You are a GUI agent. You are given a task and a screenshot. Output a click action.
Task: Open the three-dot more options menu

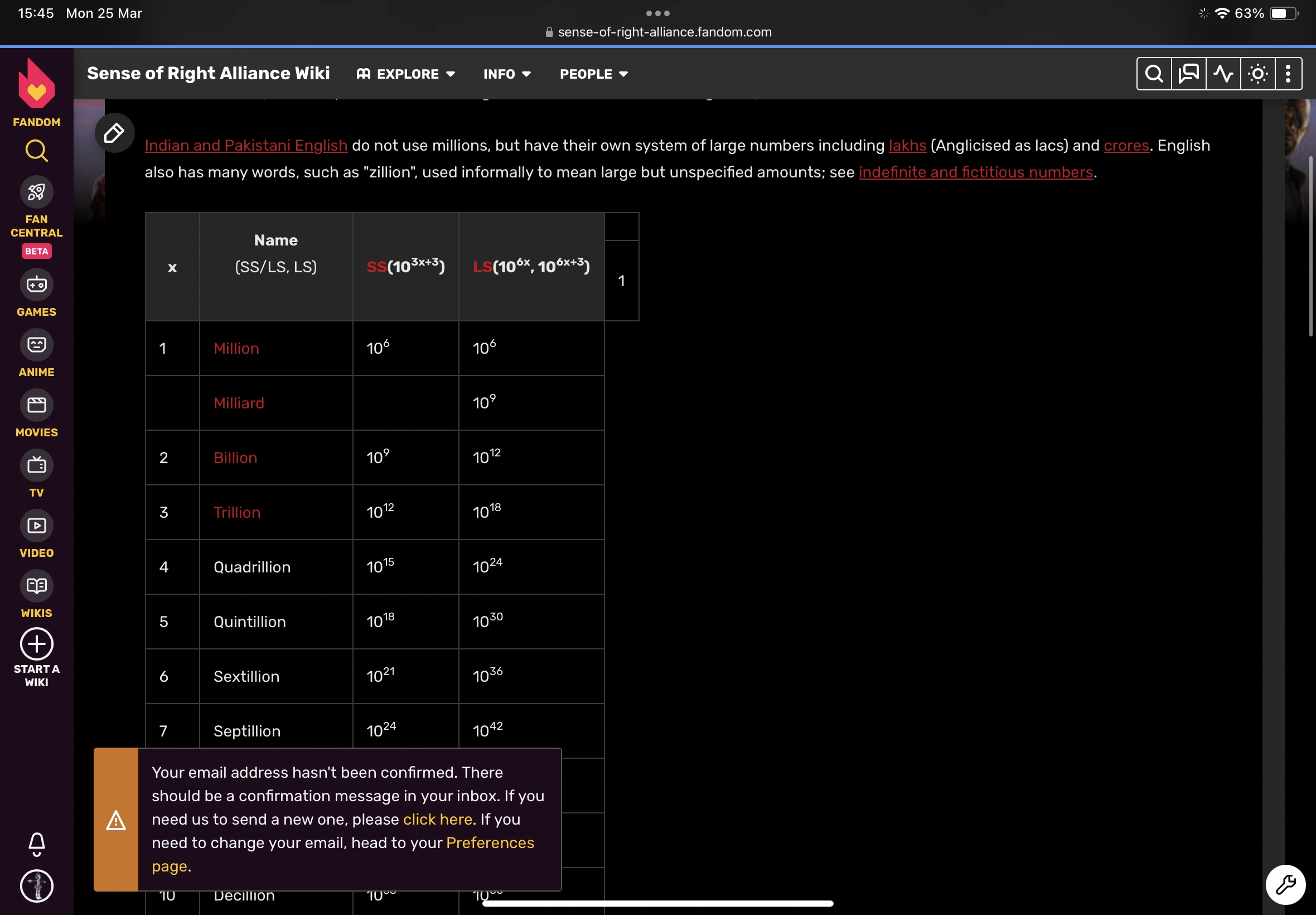tap(1288, 74)
